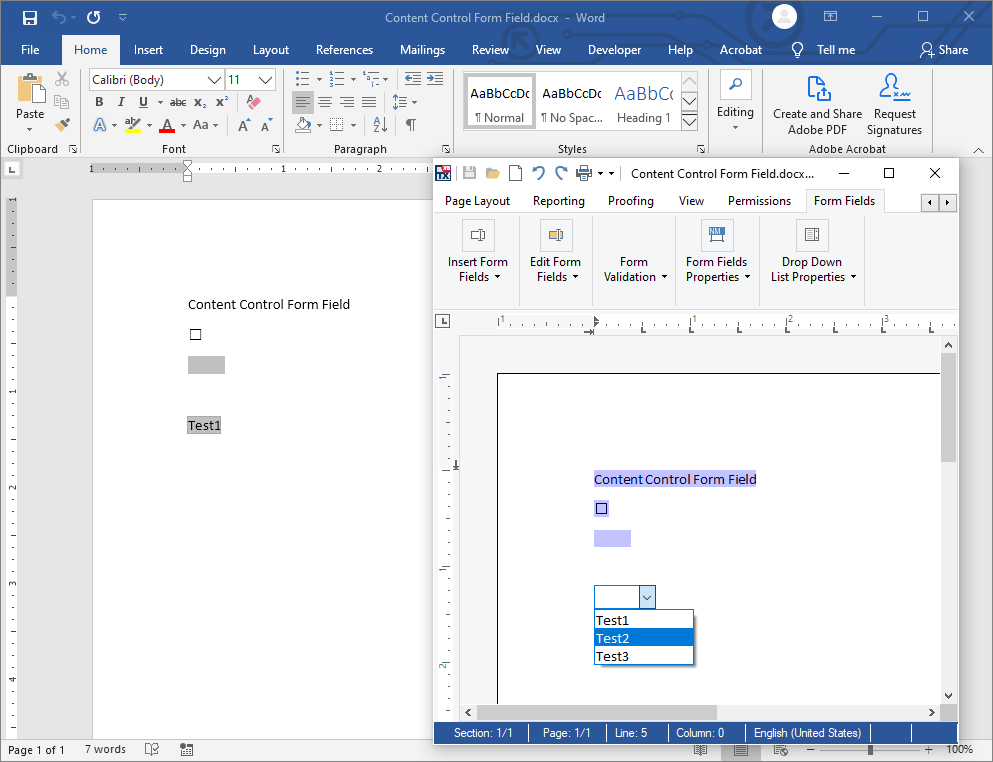The width and height of the screenshot is (993, 762).
Task: Click the Form Validation icon
Action: click(634, 252)
